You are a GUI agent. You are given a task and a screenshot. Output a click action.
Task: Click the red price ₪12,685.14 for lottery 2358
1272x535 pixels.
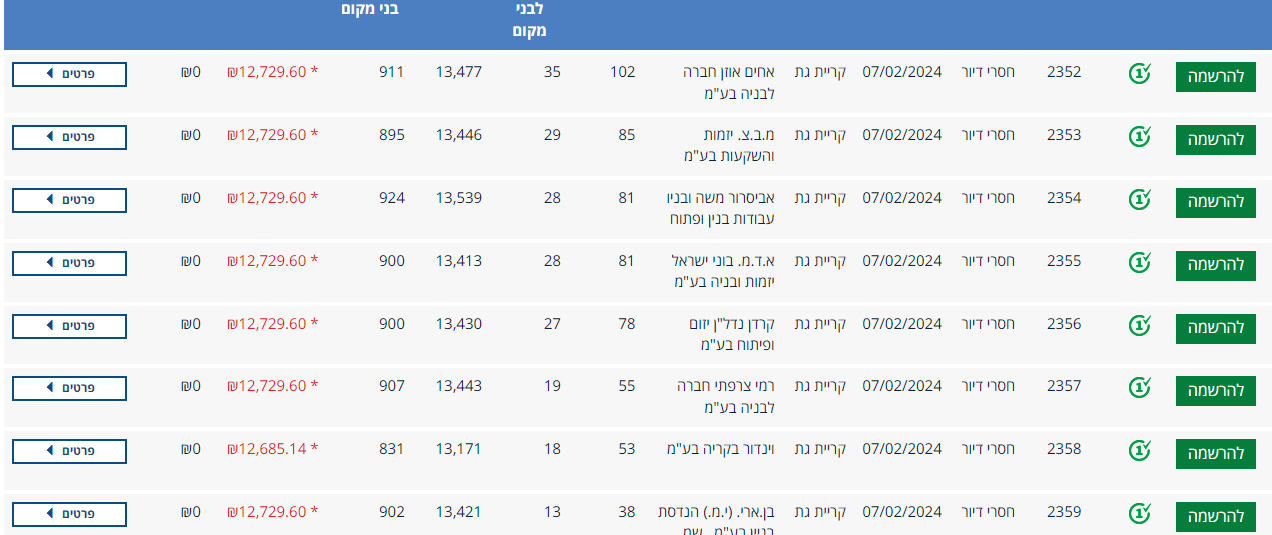[x=267, y=449]
